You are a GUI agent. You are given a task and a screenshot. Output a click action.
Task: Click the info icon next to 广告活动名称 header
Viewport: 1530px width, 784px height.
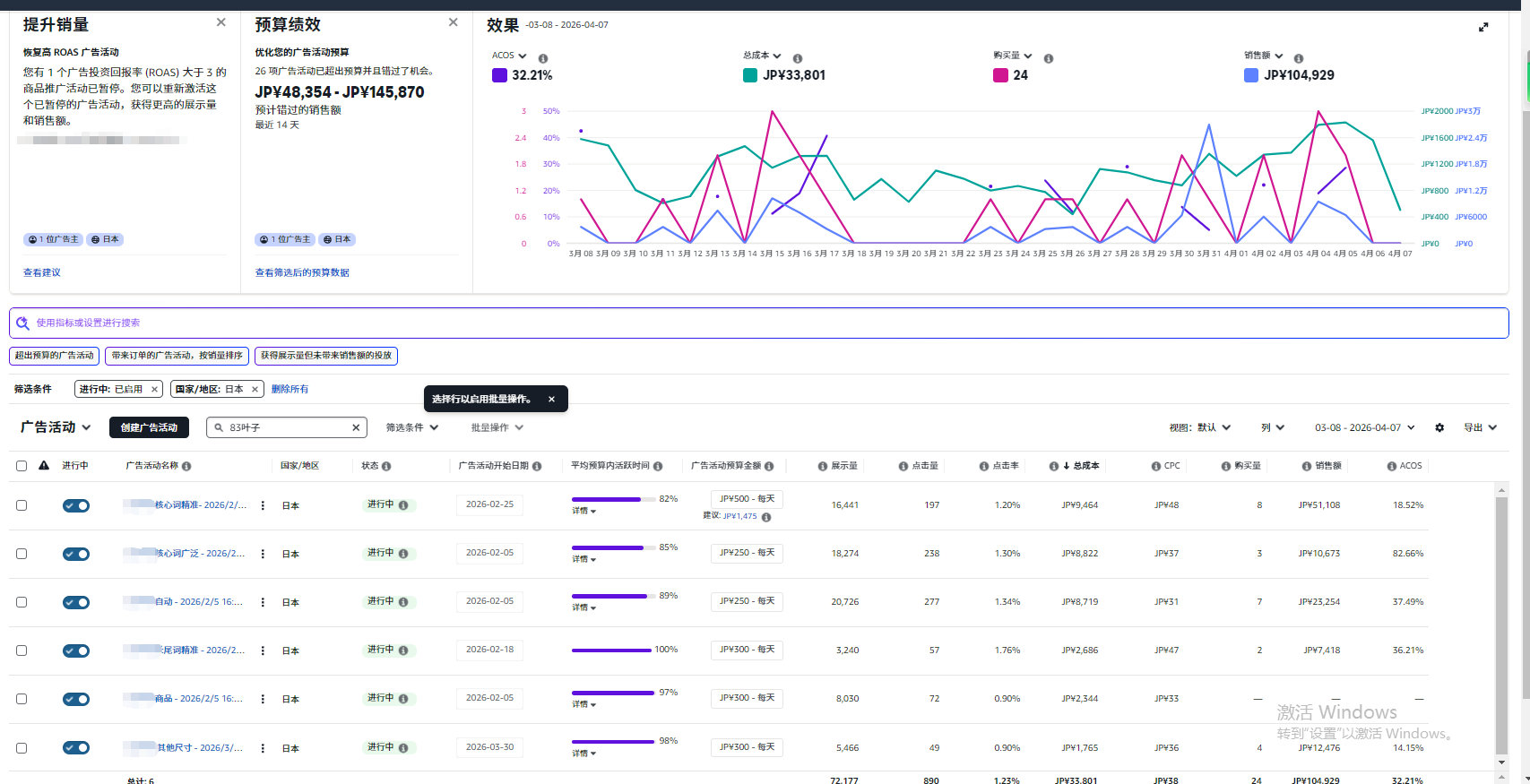coord(186,466)
